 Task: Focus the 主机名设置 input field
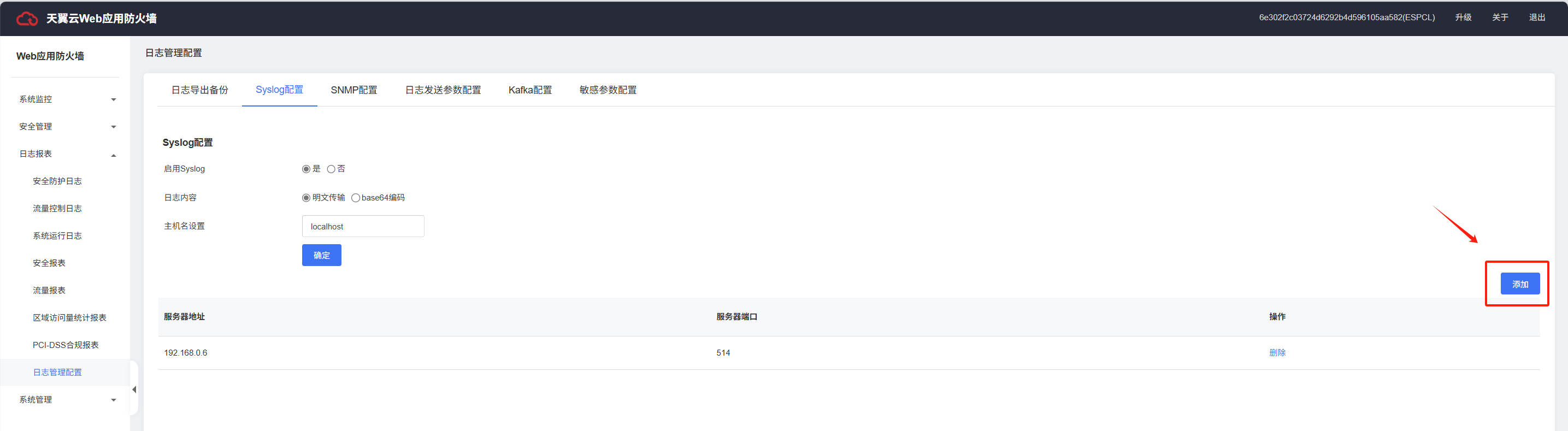tap(363, 227)
